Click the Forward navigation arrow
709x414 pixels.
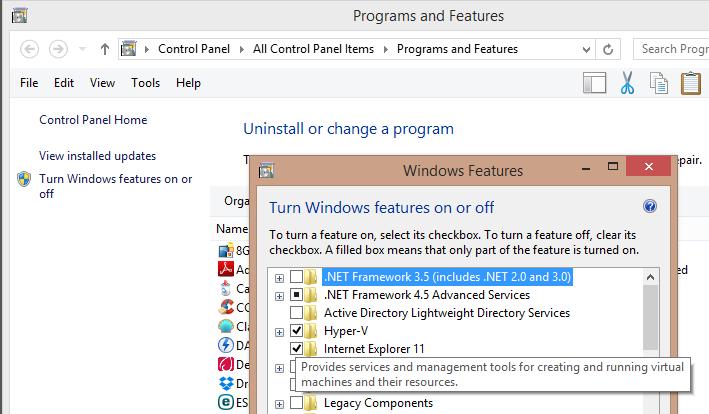click(x=58, y=49)
